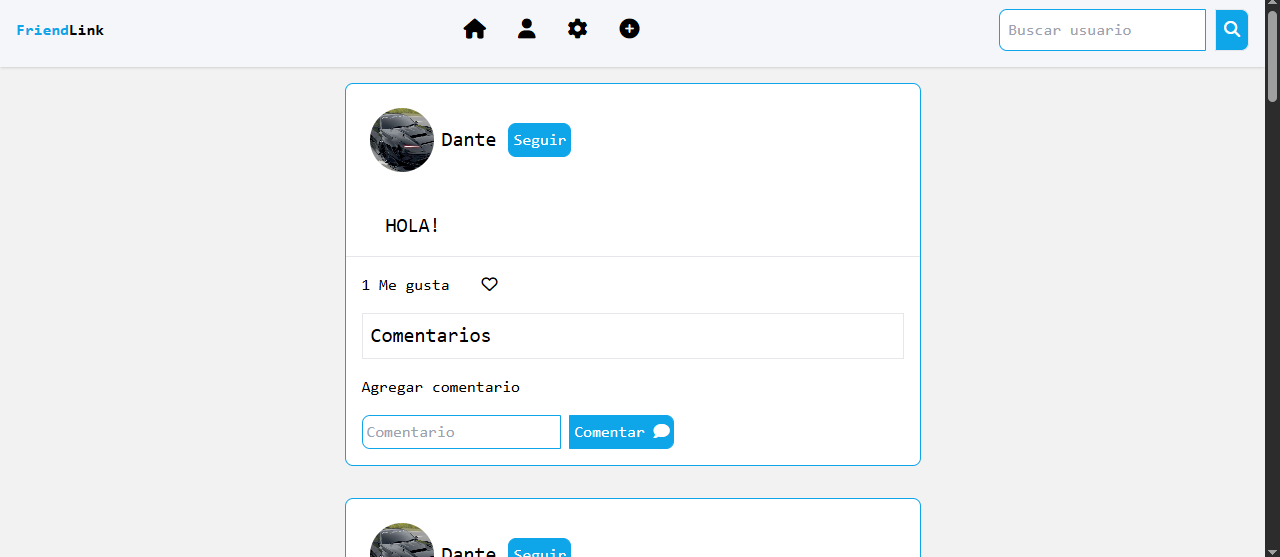1280x557 pixels.
Task: Click the search magnifier button
Action: (1232, 30)
